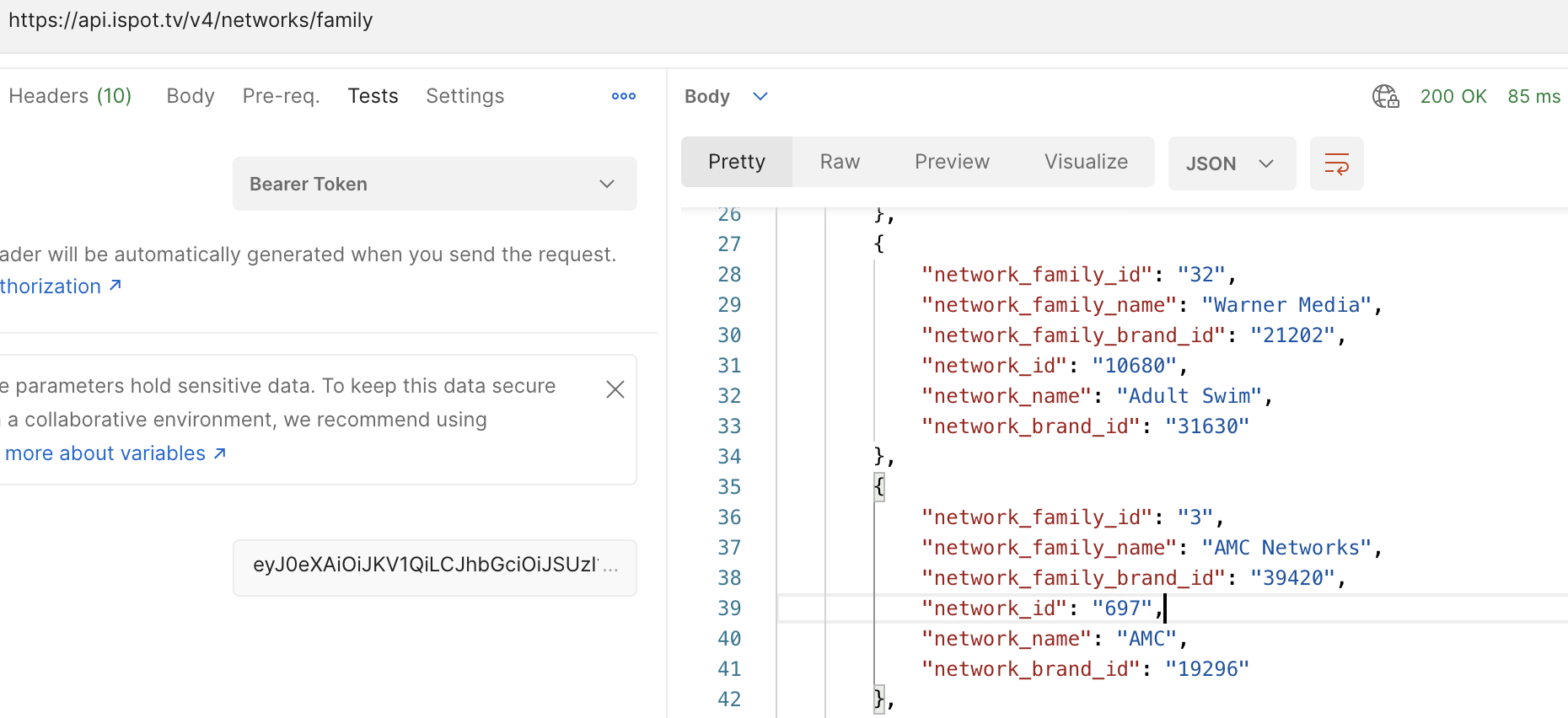
Task: Toggle the wrap lines icon
Action: [x=1336, y=163]
